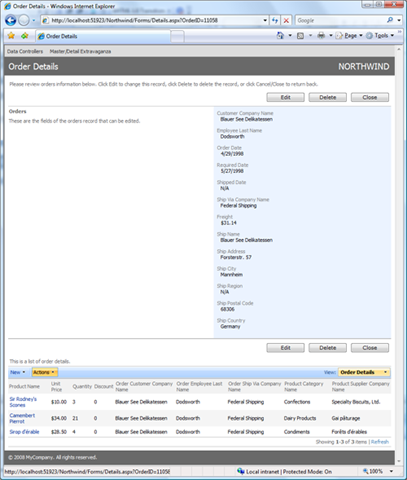This screenshot has height=480, width=407.
Task: Click in the Google search box
Action: click(x=340, y=20)
